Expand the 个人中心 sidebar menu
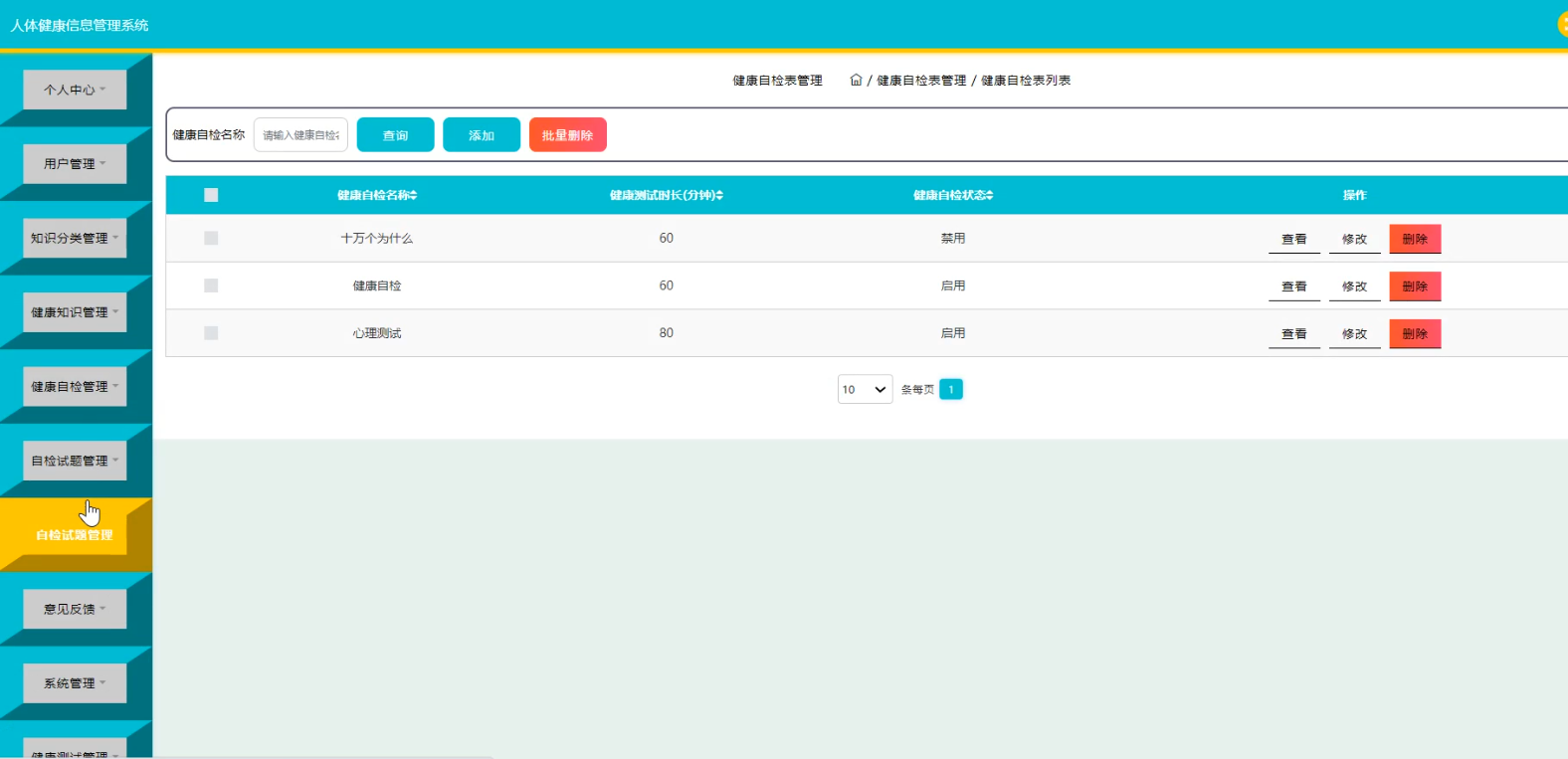This screenshot has width=1568, height=759. coord(75,90)
